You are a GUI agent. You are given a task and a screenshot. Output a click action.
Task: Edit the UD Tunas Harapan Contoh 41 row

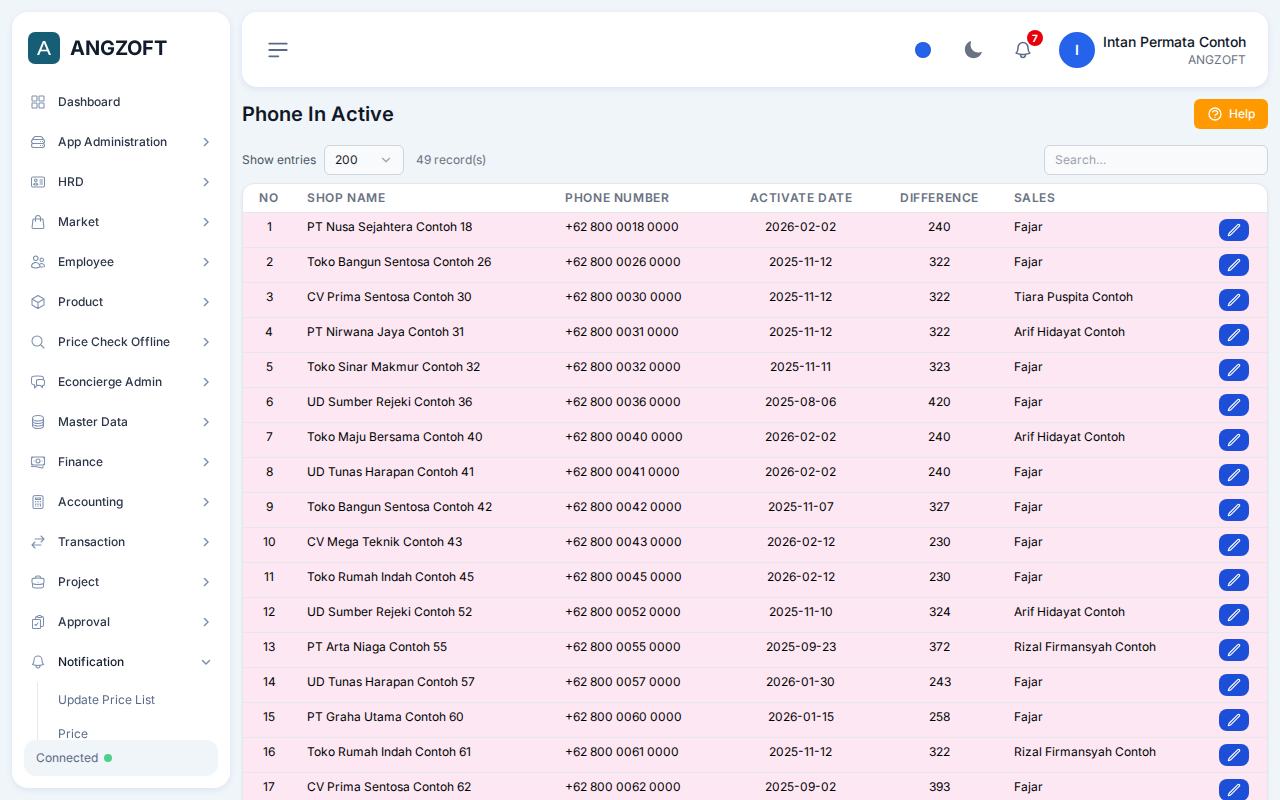point(1234,475)
